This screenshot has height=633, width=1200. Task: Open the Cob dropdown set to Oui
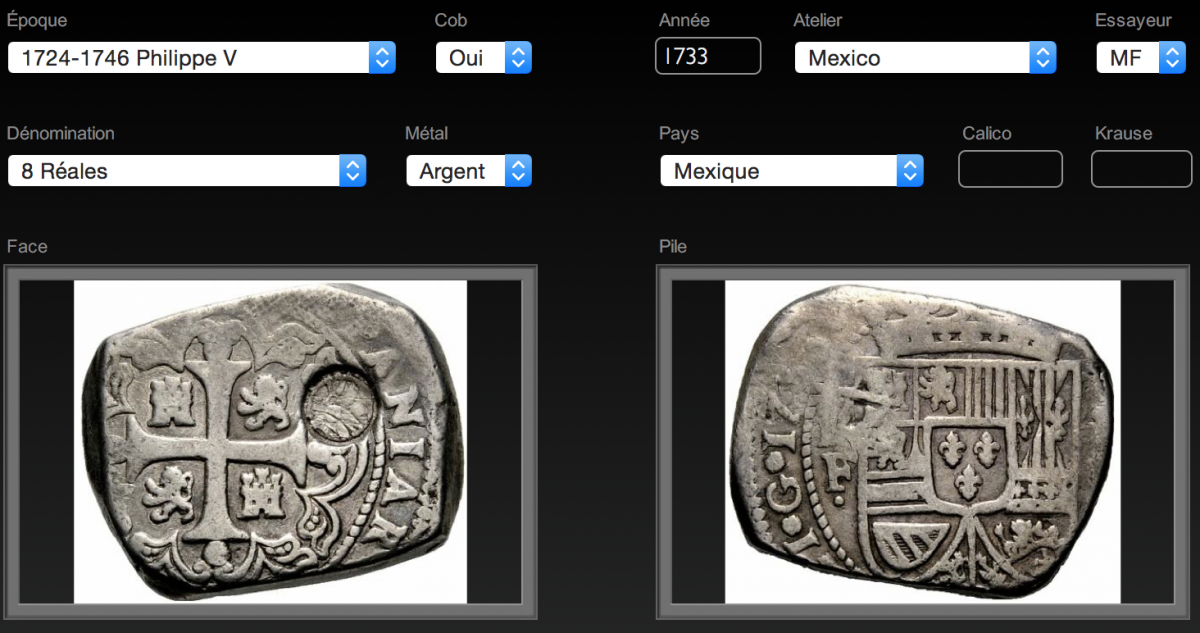[483, 57]
